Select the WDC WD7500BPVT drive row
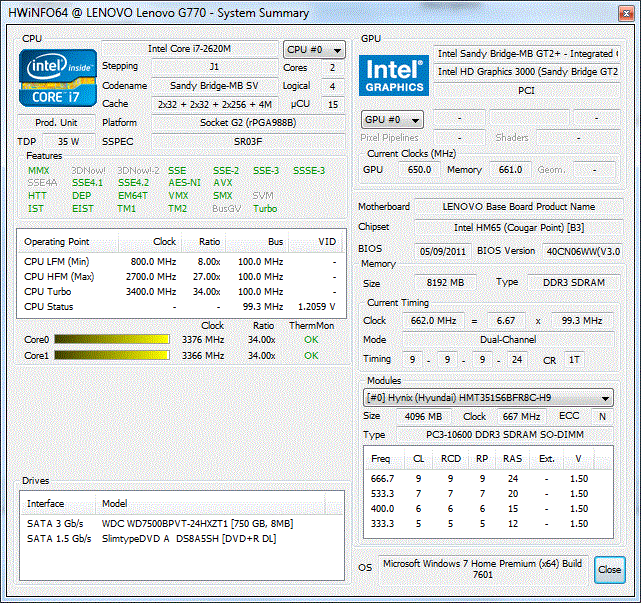This screenshot has width=641, height=603. (182, 524)
